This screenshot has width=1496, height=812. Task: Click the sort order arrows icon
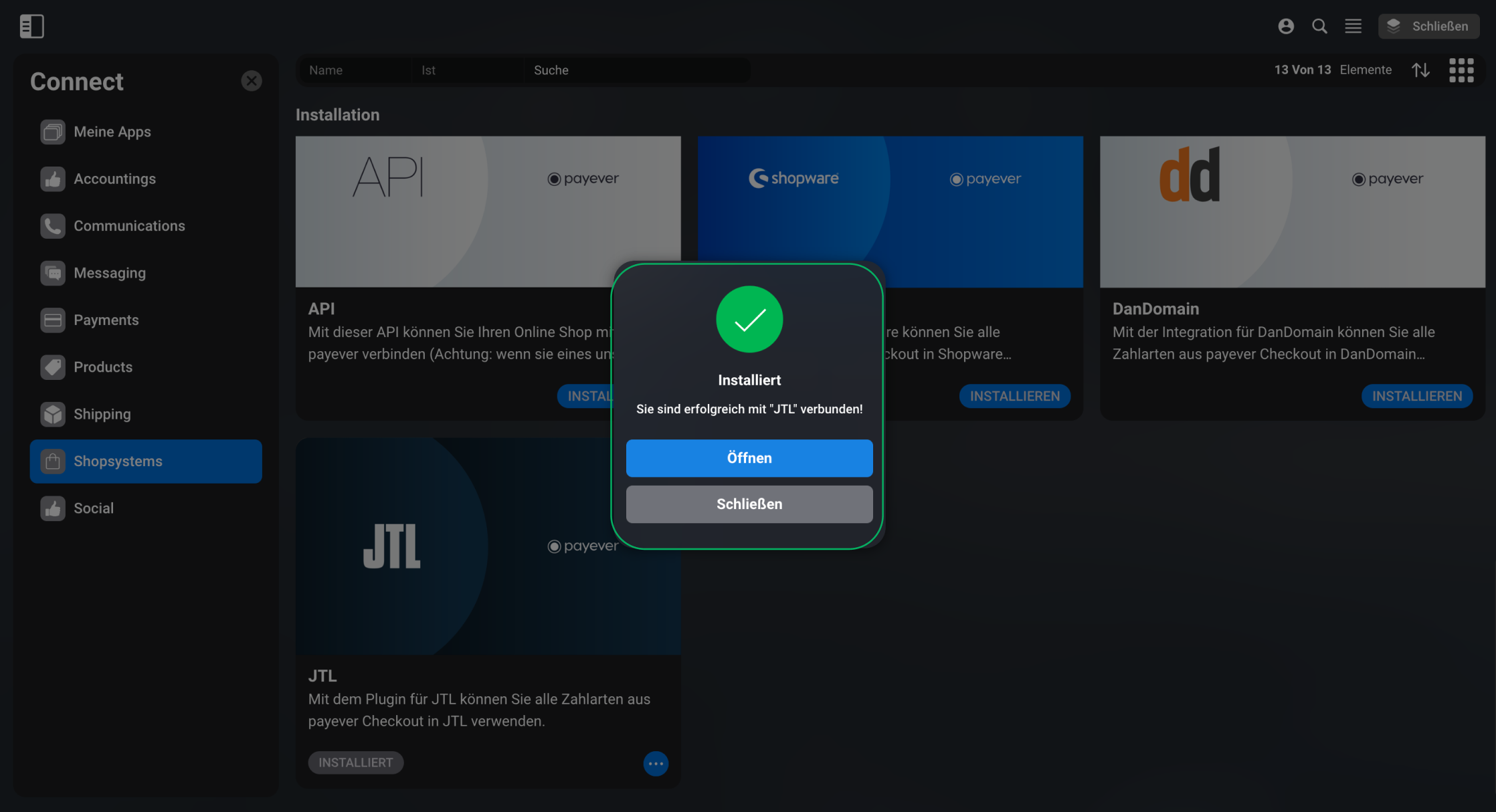1421,70
